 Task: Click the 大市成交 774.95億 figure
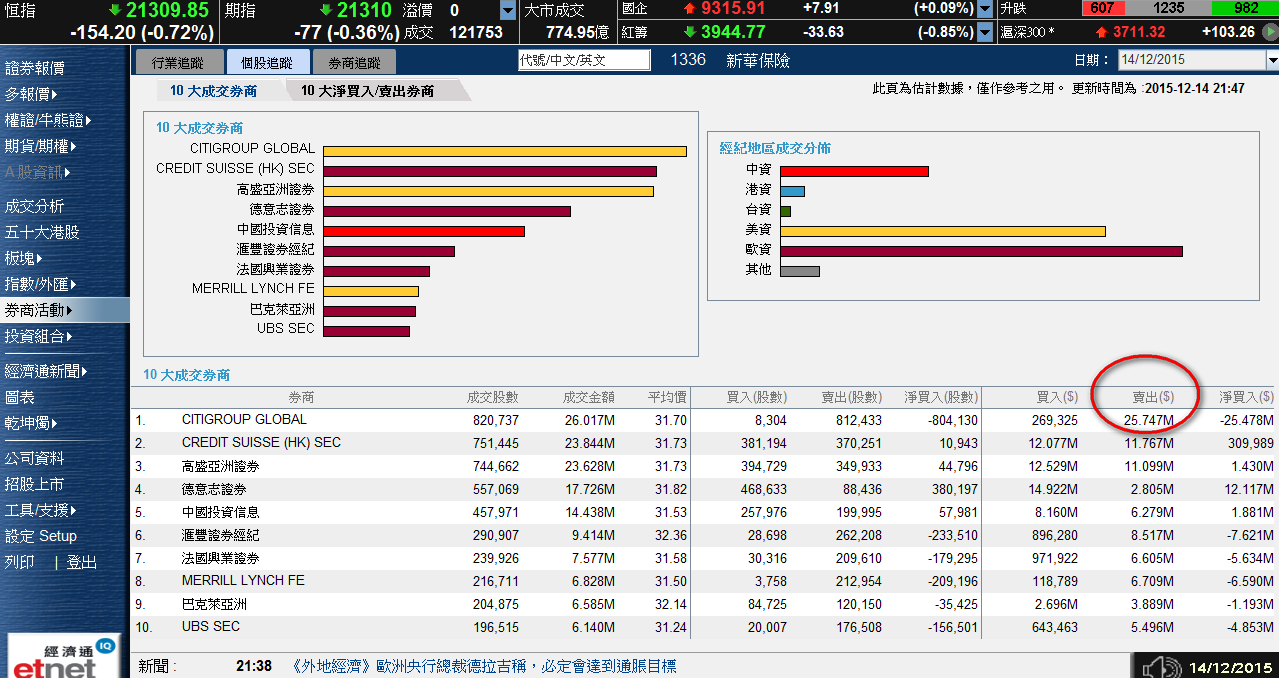pyautogui.click(x=578, y=32)
